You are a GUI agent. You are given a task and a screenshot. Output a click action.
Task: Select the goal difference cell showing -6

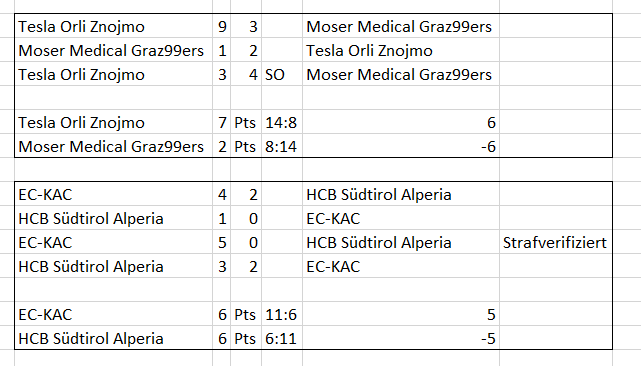(x=401, y=146)
